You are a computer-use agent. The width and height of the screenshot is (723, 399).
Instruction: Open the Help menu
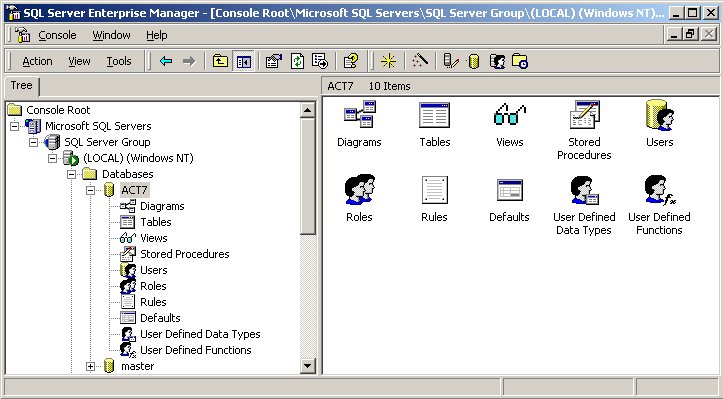pyautogui.click(x=156, y=35)
